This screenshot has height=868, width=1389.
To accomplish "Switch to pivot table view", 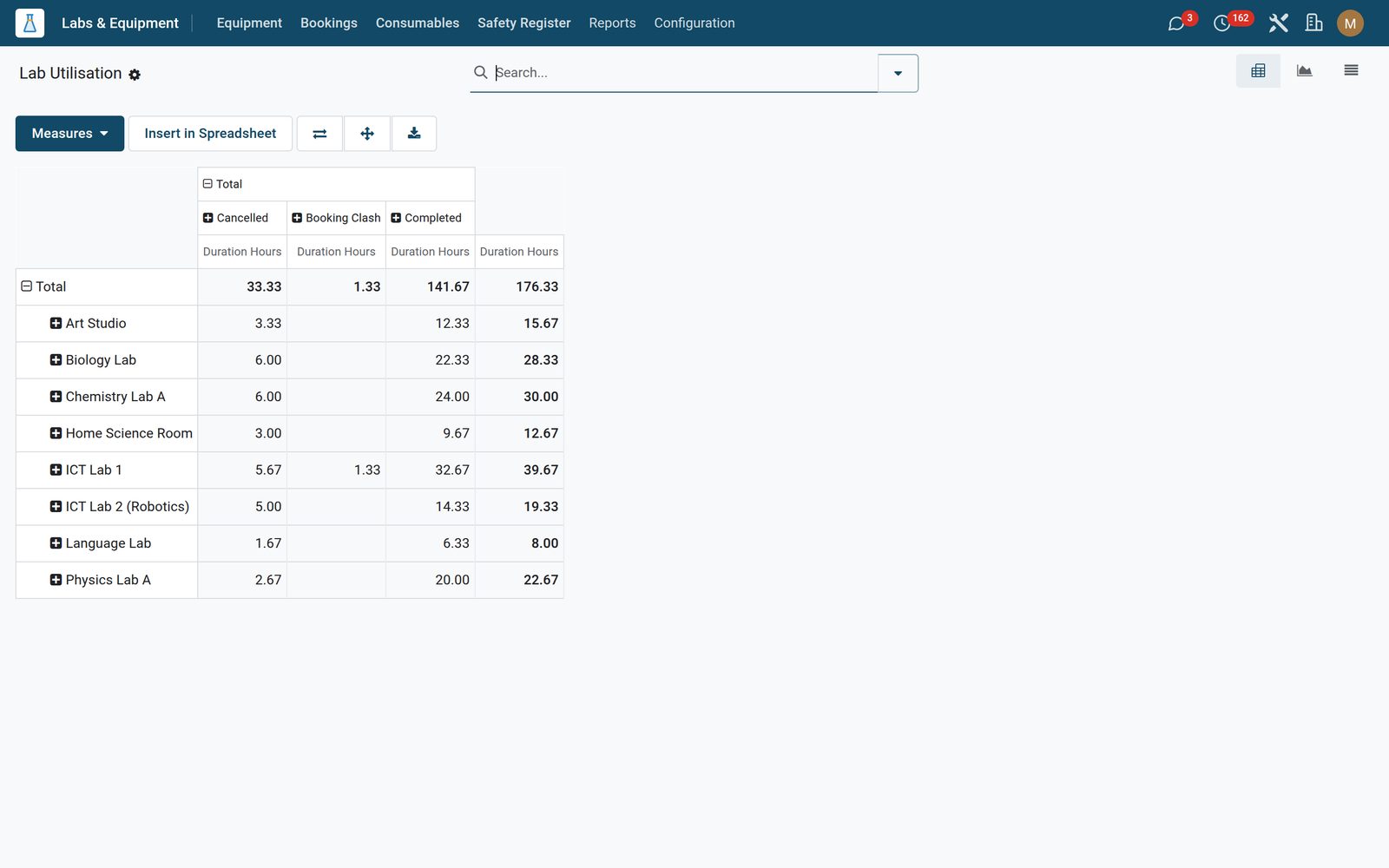I will [x=1258, y=71].
